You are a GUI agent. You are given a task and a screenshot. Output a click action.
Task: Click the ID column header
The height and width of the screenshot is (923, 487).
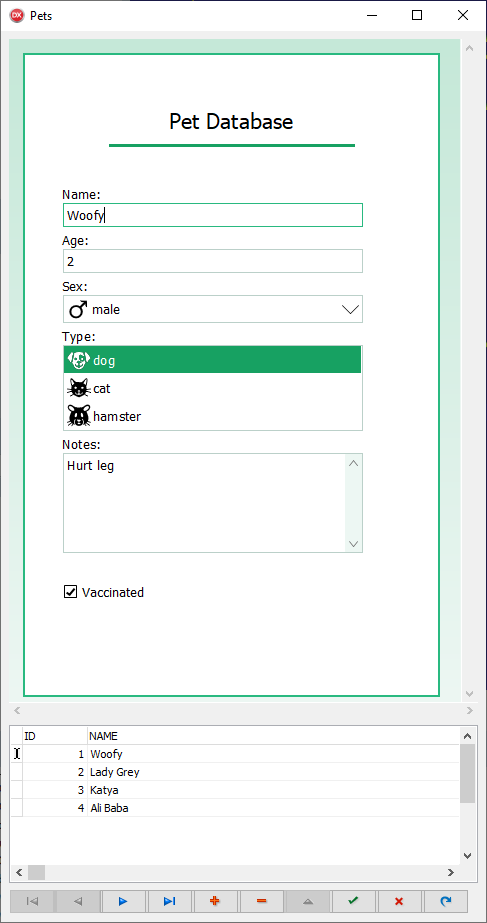tap(55, 736)
